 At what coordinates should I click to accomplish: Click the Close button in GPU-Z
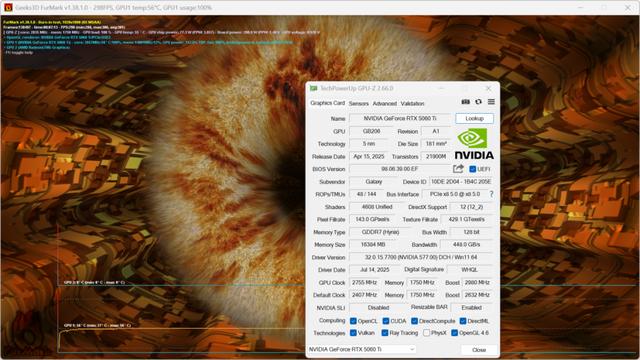[x=479, y=350]
